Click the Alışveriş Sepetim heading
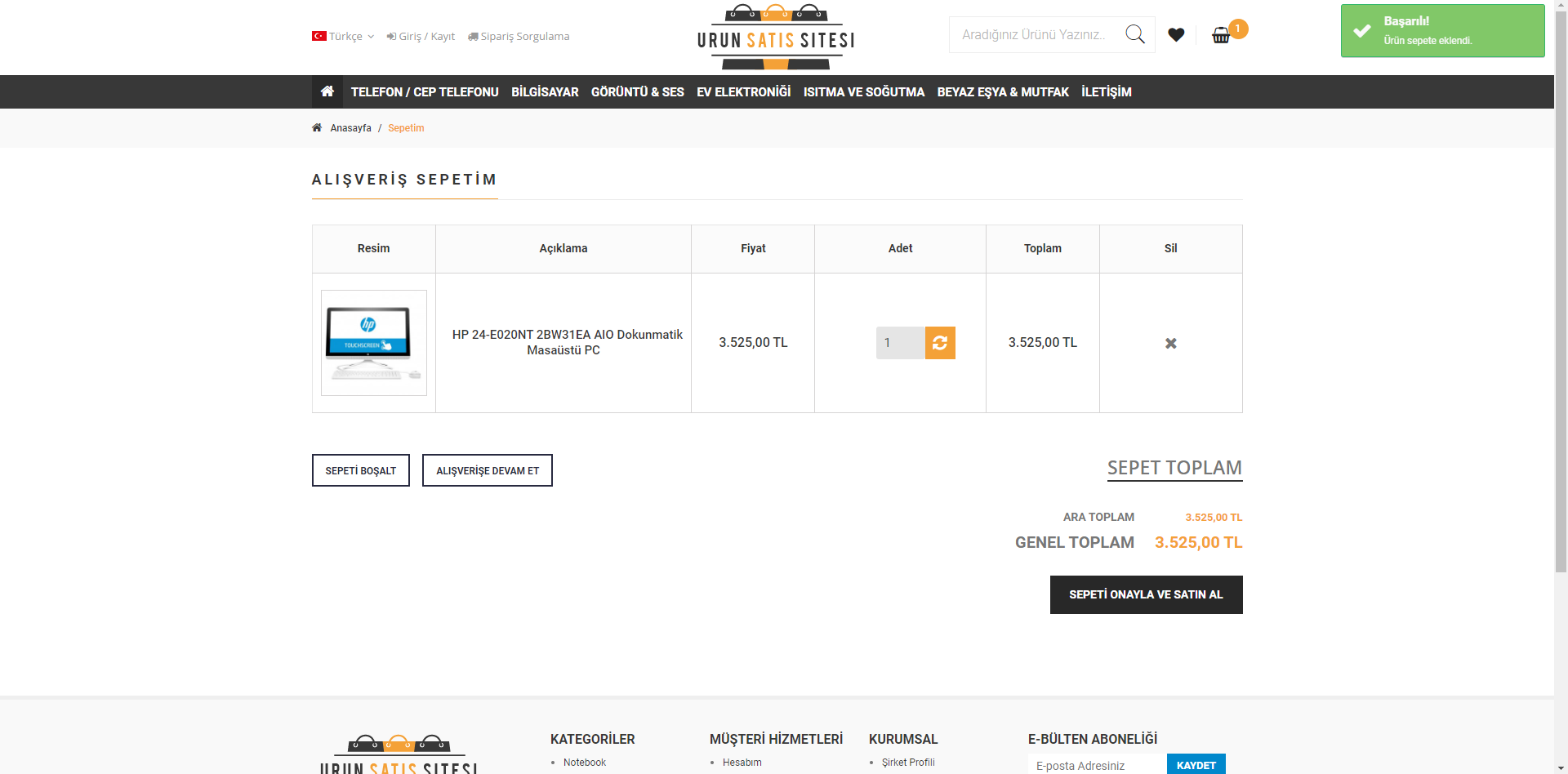 point(404,180)
